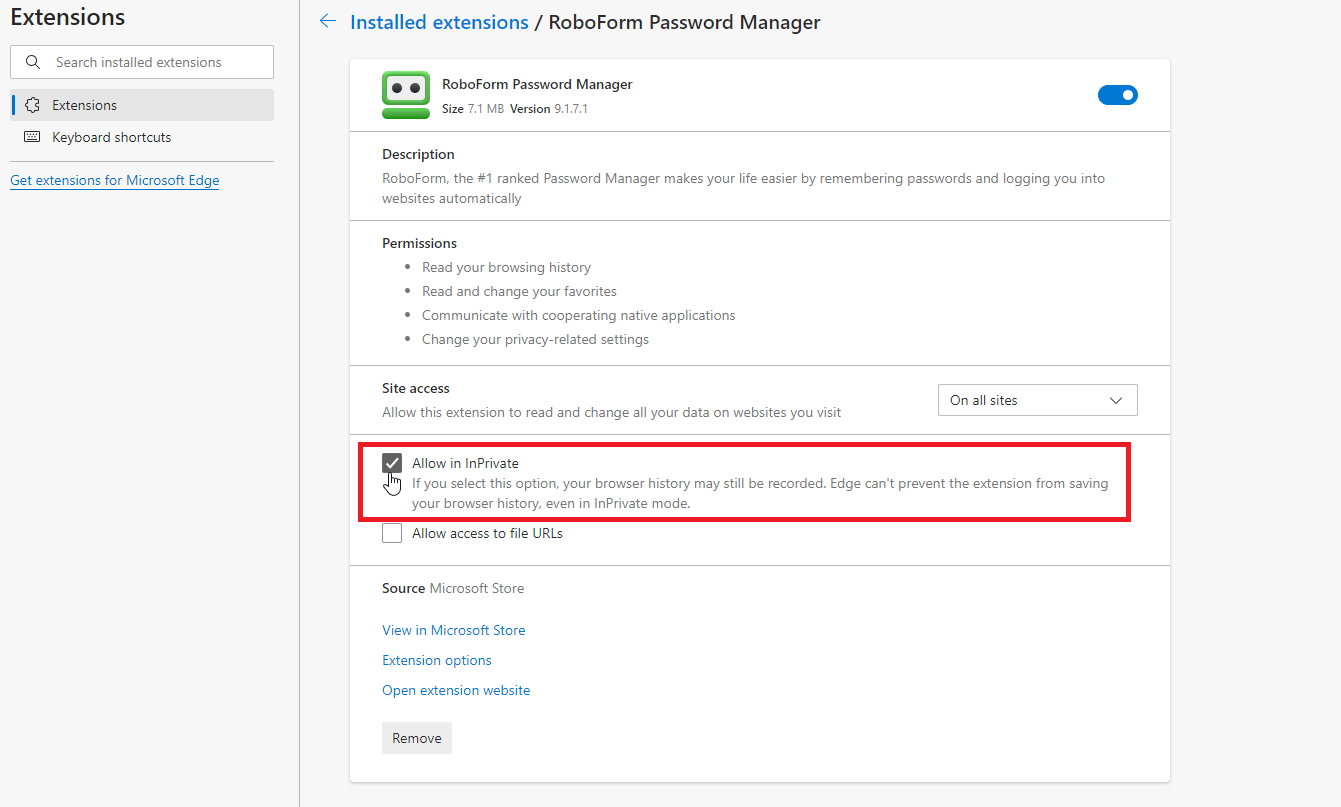Viewport: 1341px width, 807px height.
Task: Click Change your privacy-related settings permission
Action: [x=535, y=339]
